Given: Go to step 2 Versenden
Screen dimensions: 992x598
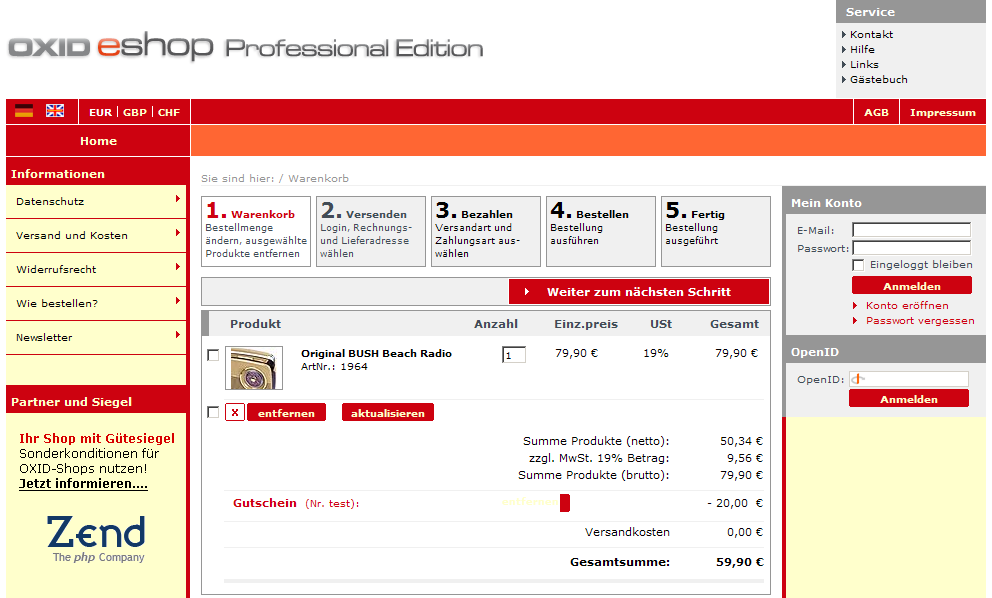Looking at the screenshot, I should 370,232.
